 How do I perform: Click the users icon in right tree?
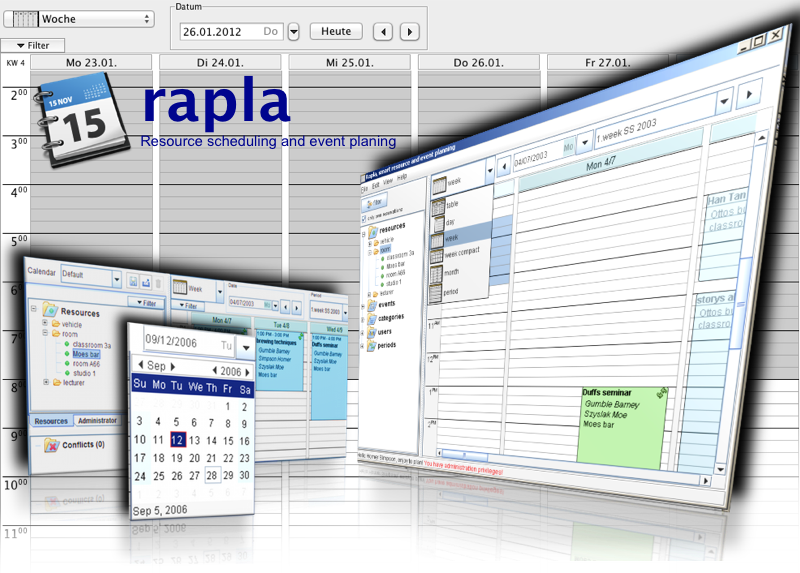coord(372,331)
